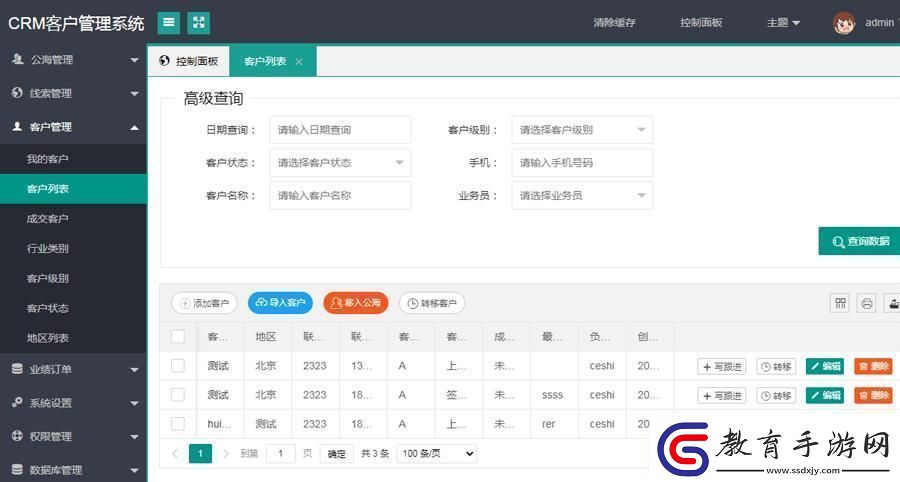Image resolution: width=900 pixels, height=482 pixels.
Task: Print the table using printer icon
Action: pos(867,303)
